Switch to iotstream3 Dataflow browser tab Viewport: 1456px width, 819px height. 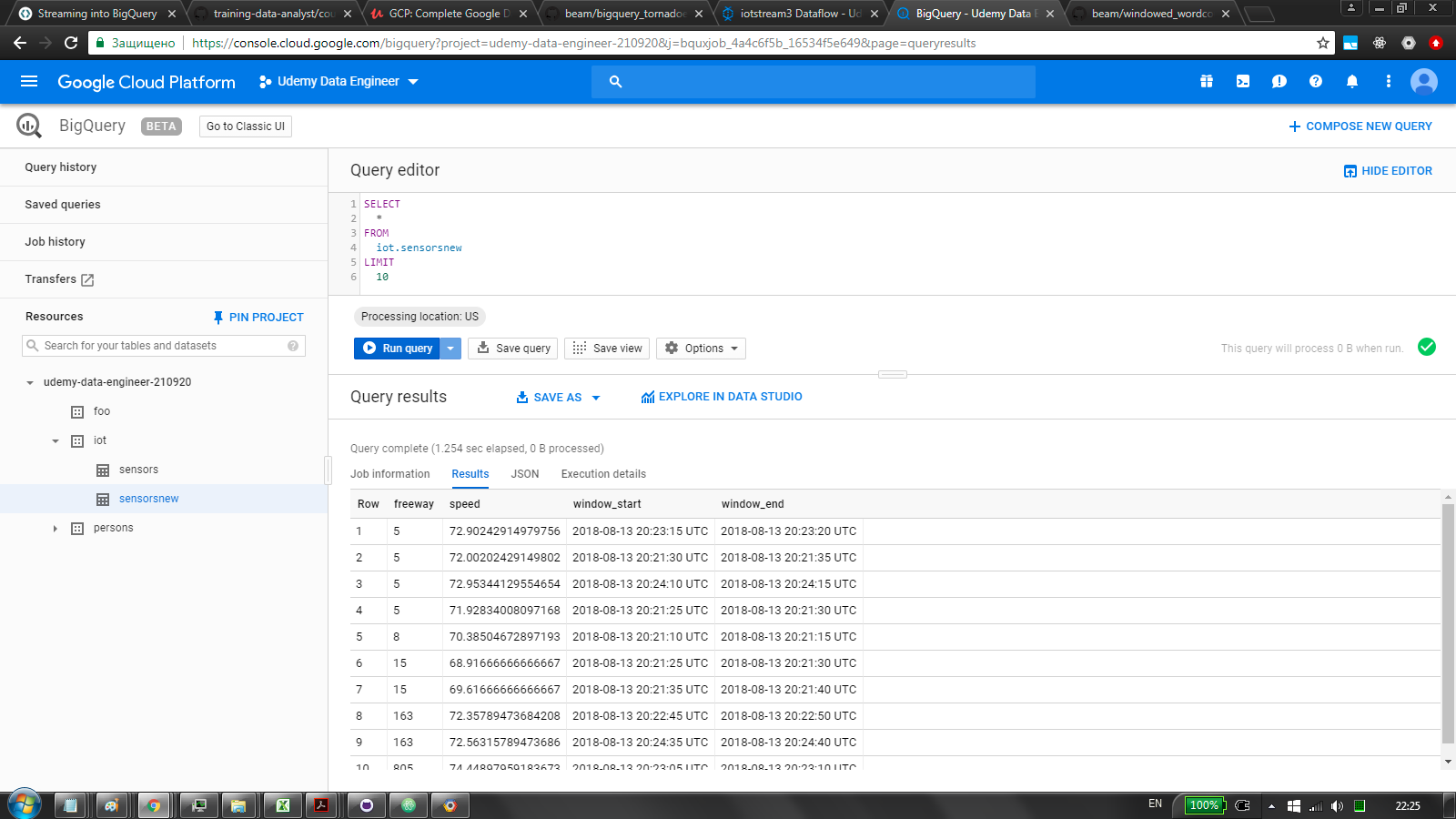[x=801, y=14]
